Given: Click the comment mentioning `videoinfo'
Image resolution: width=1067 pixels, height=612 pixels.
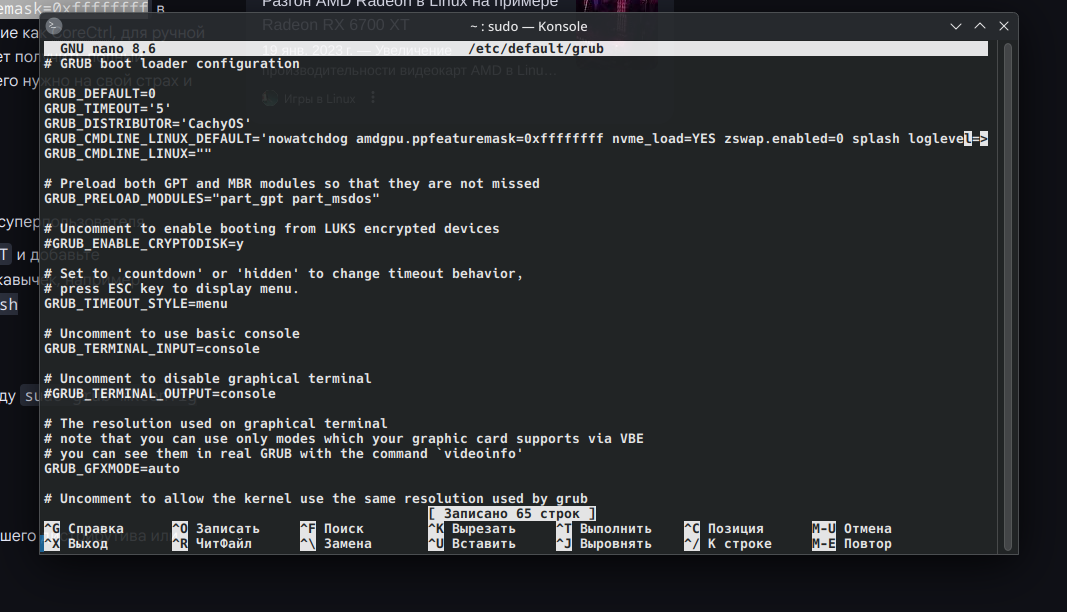Looking at the screenshot, I should pos(284,453).
